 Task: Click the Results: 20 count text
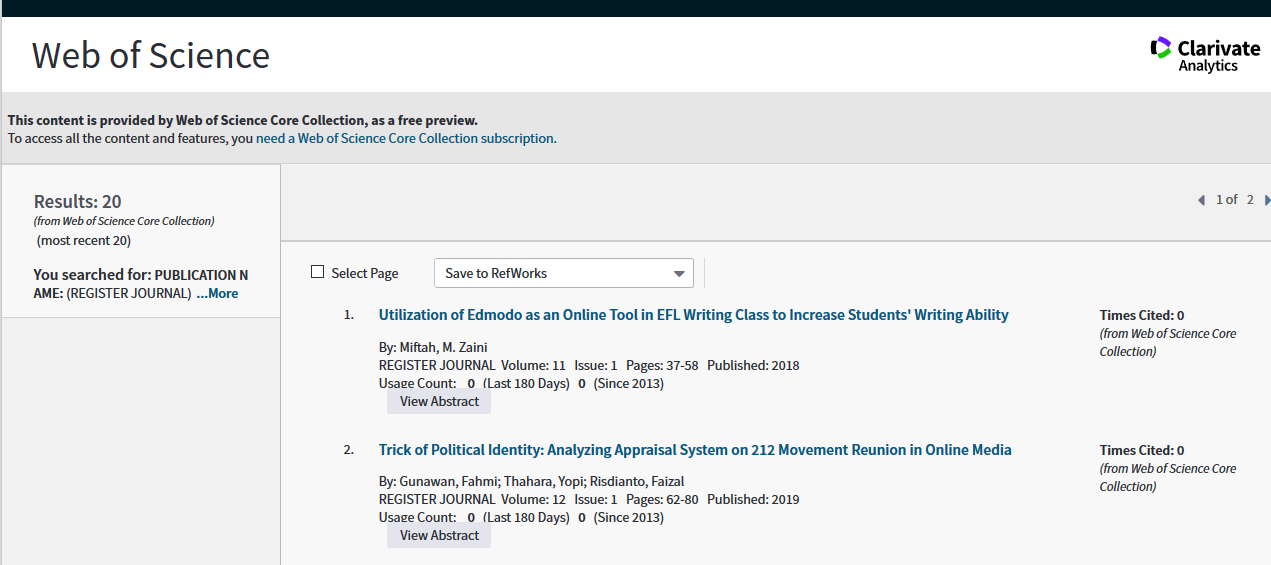tap(78, 201)
